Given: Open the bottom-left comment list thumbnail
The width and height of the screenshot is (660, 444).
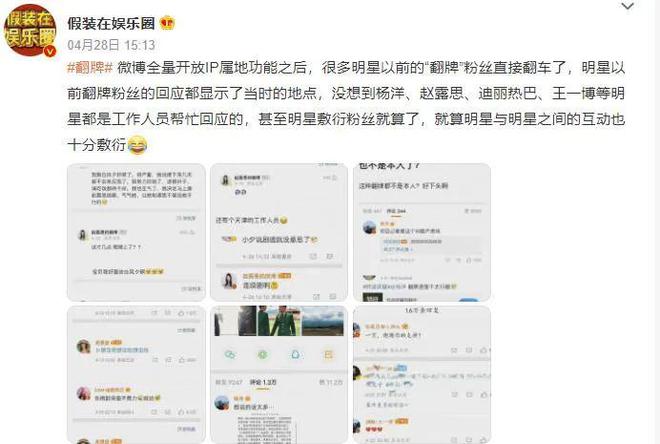Looking at the screenshot, I should pos(136,375).
